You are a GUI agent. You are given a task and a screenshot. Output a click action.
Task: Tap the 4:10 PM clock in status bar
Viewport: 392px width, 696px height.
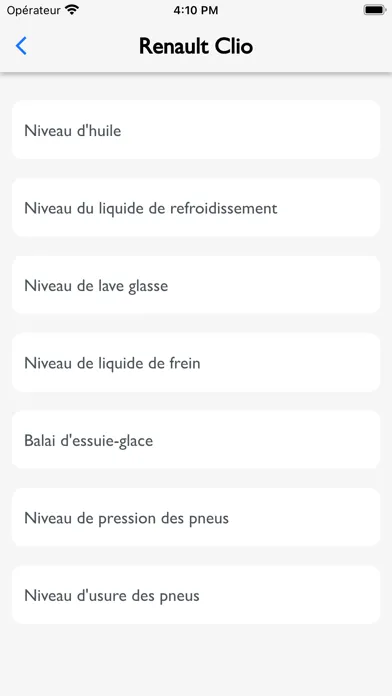tap(196, 10)
